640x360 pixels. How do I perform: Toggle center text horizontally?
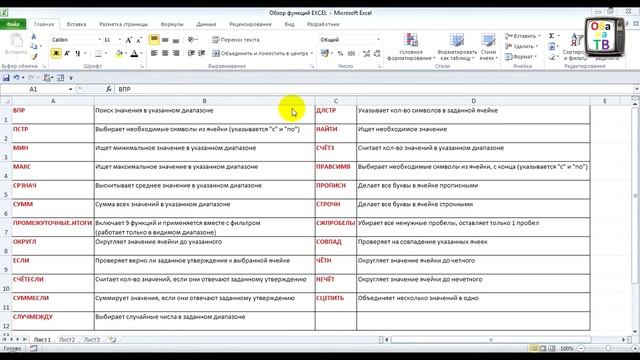coord(165,53)
